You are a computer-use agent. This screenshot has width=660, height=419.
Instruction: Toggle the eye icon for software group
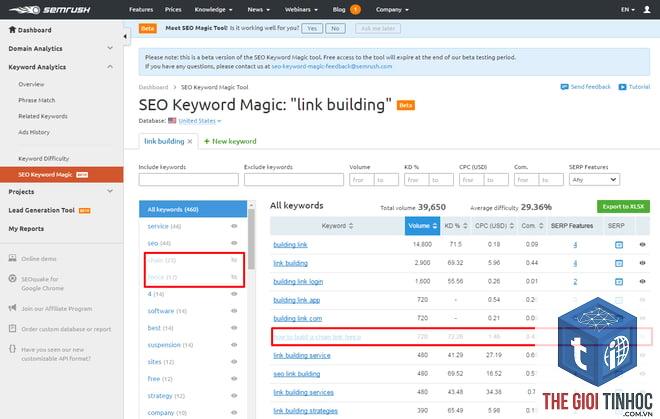(234, 311)
